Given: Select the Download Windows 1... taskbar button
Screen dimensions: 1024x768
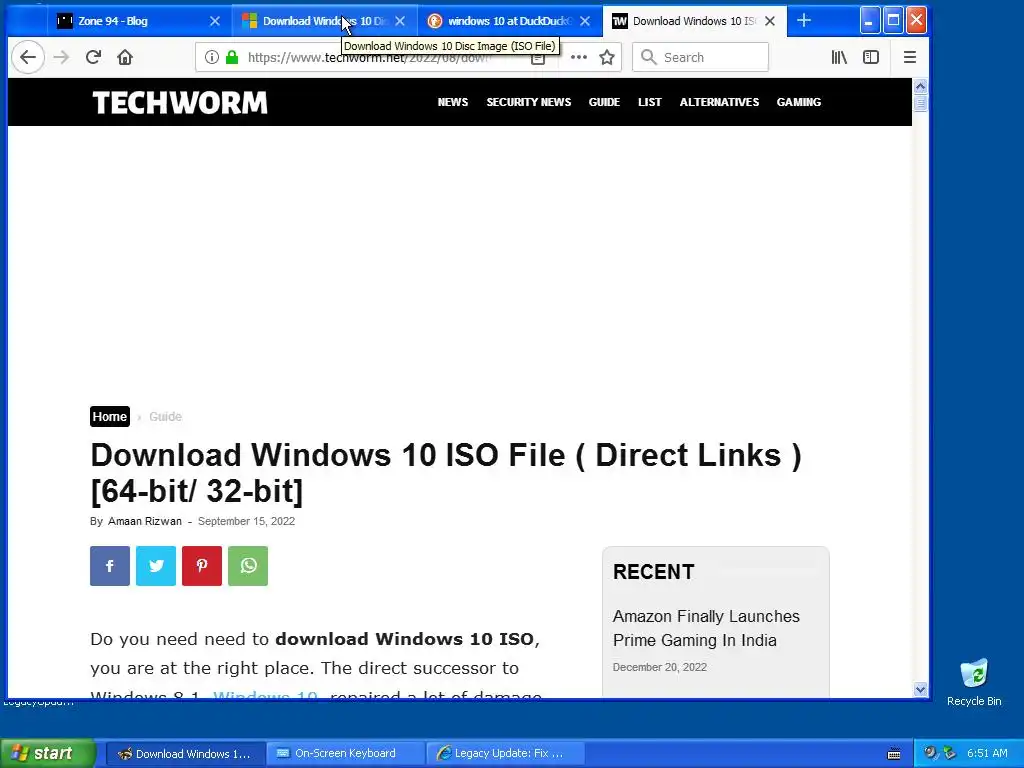Looking at the screenshot, I should (185, 754).
